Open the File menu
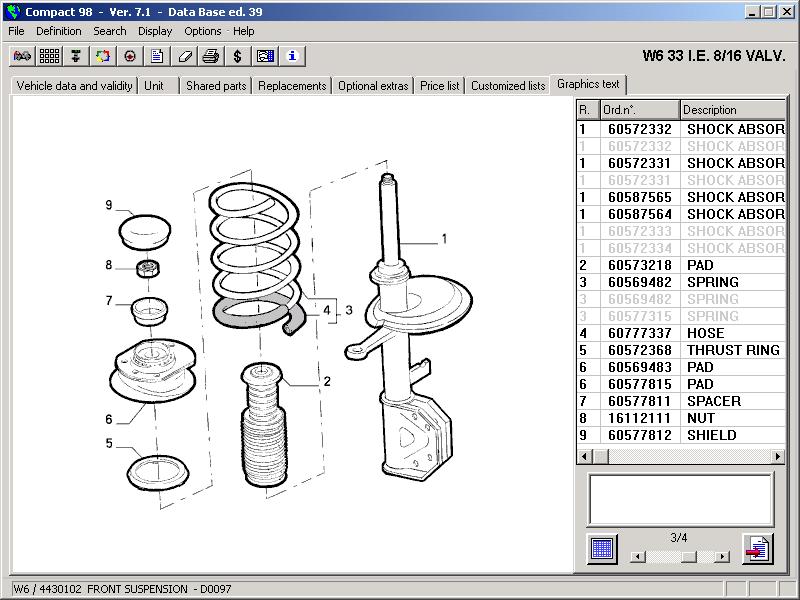Image resolution: width=800 pixels, height=600 pixels. 16,31
